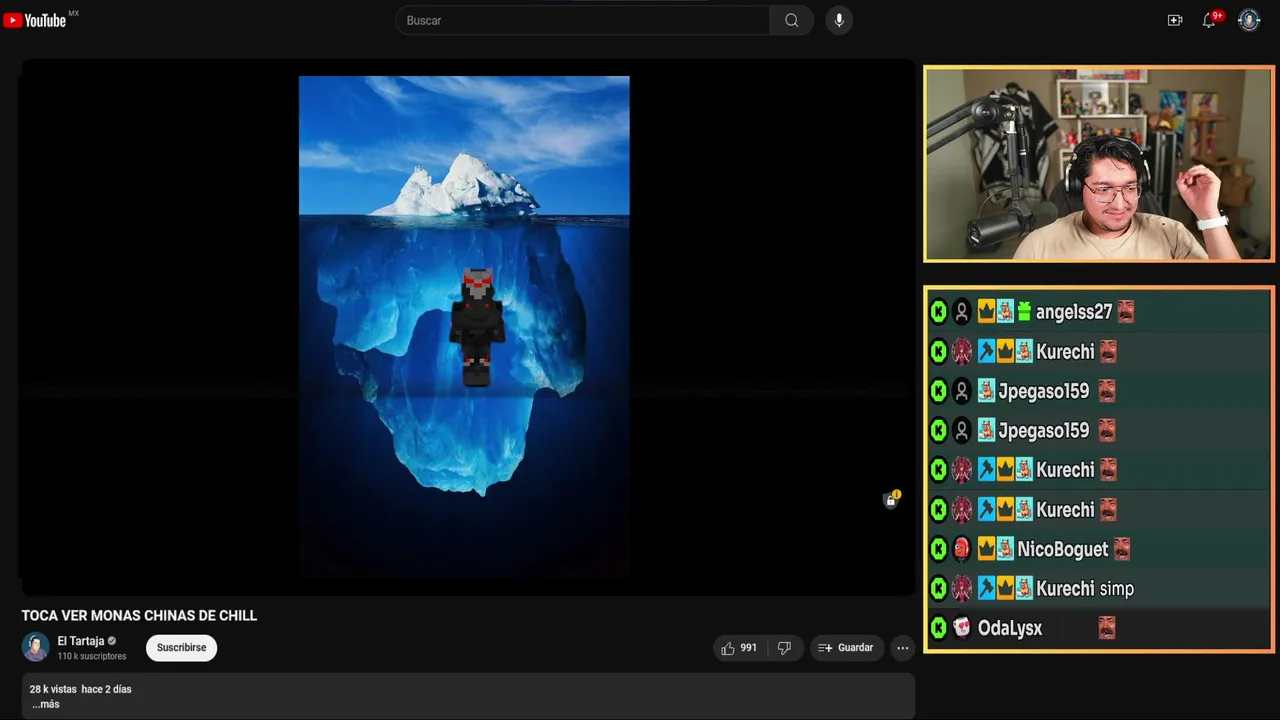Viewport: 1280px width, 720px height.
Task: Click green Kick icon beside NicoBoguet
Action: pos(938,549)
